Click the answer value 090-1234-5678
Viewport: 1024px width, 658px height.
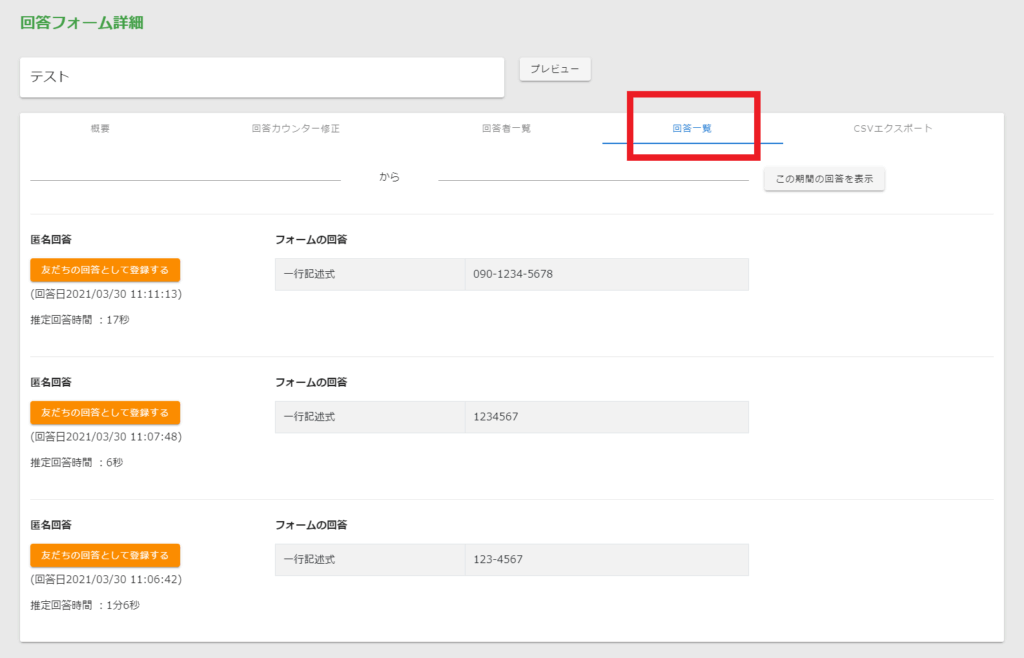point(513,274)
